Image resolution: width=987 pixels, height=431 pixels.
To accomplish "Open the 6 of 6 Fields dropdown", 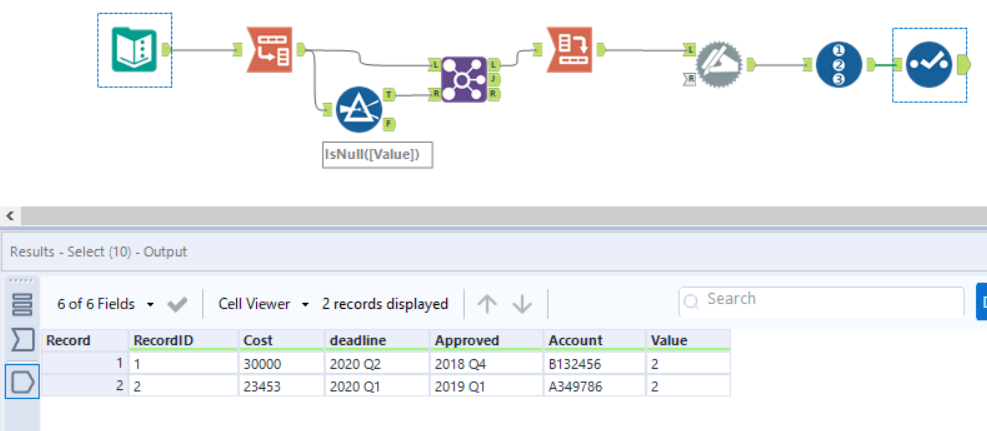I will pos(106,304).
